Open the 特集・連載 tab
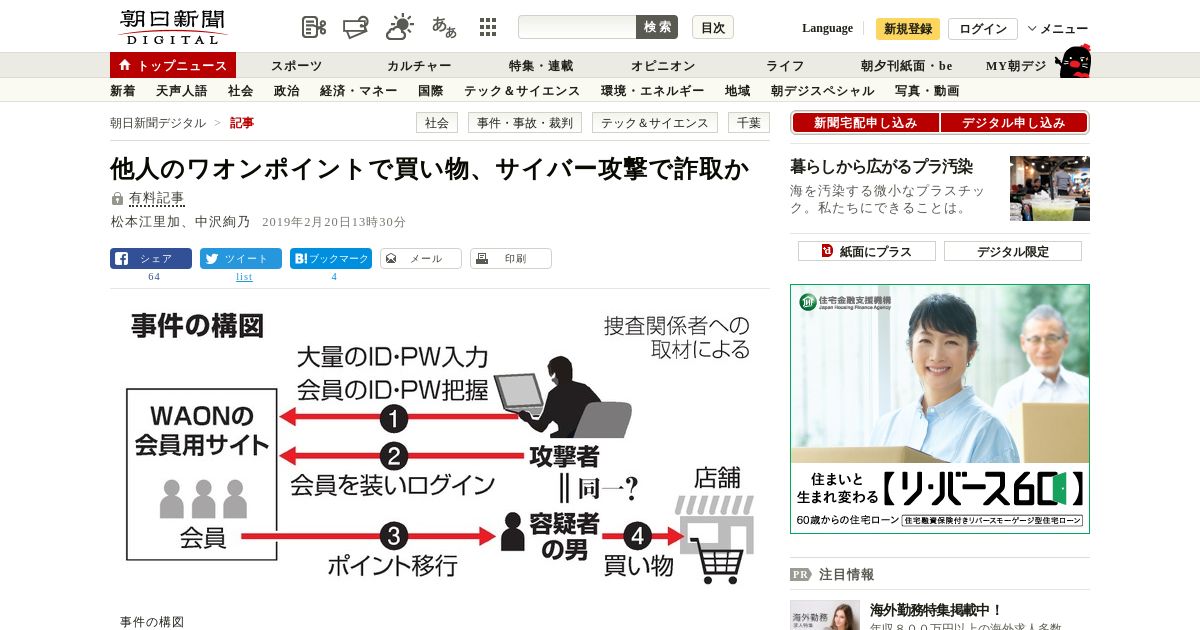 point(541,66)
